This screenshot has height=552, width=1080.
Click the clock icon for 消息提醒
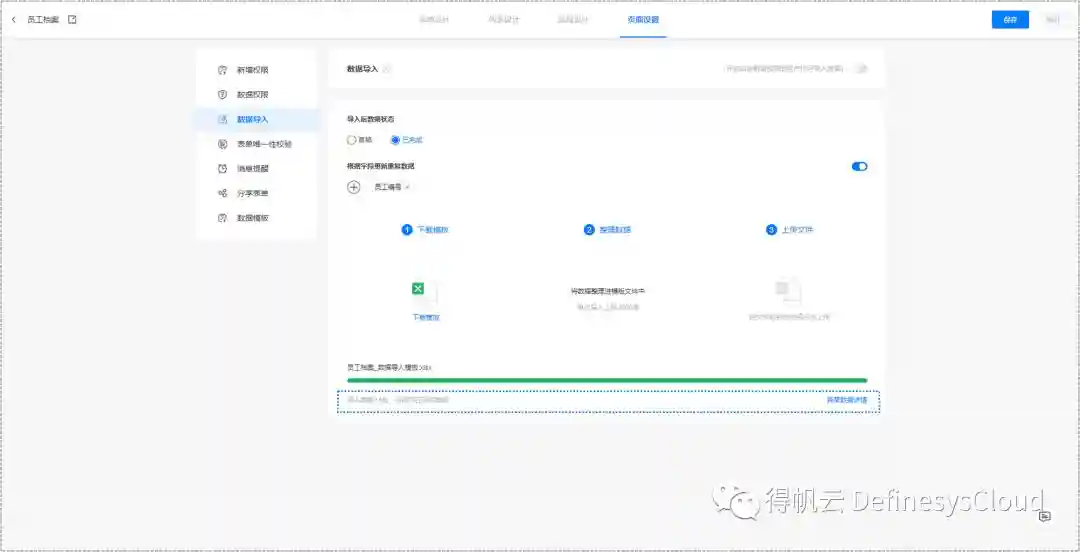223,169
